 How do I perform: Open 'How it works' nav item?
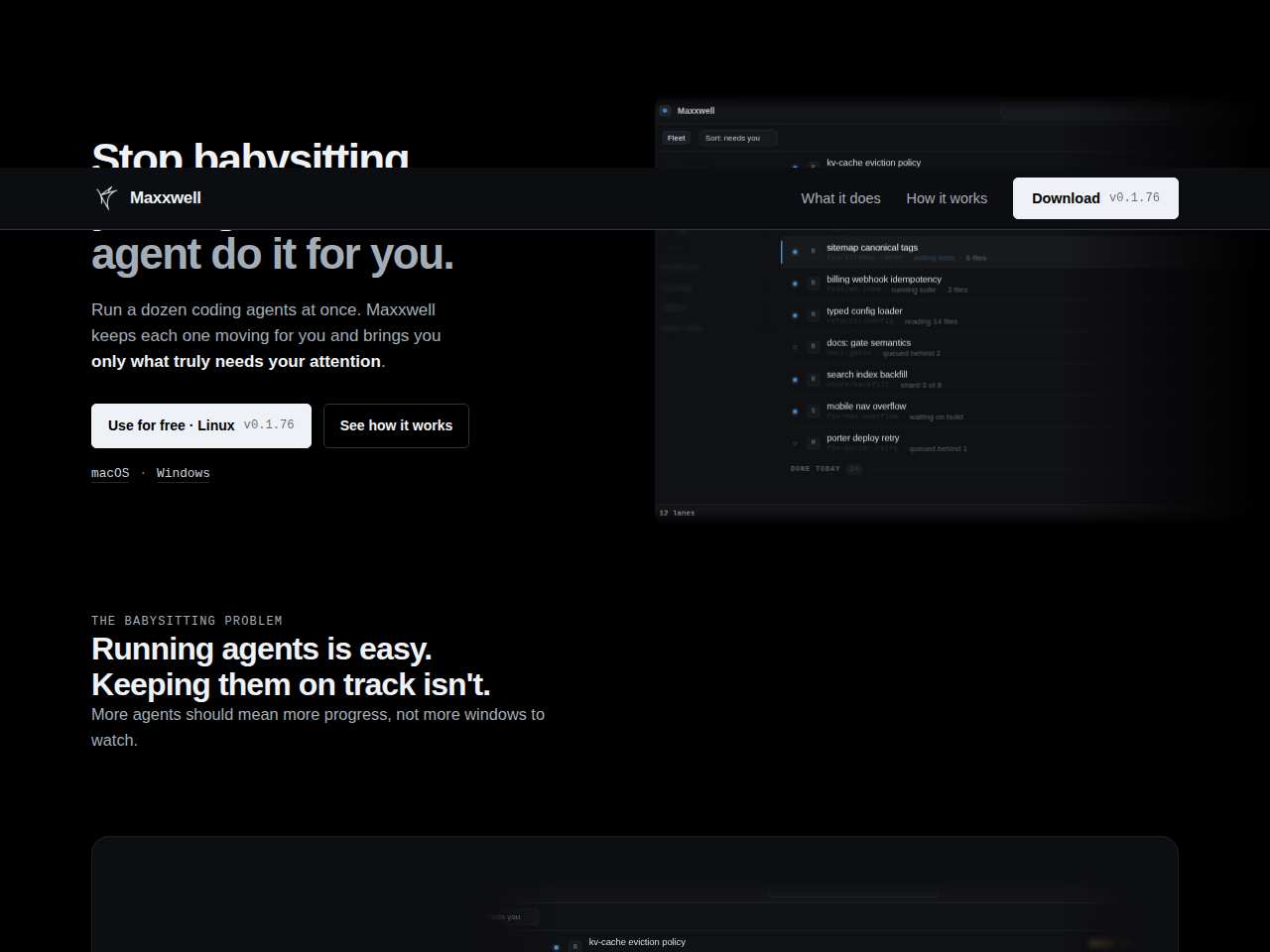[947, 198]
